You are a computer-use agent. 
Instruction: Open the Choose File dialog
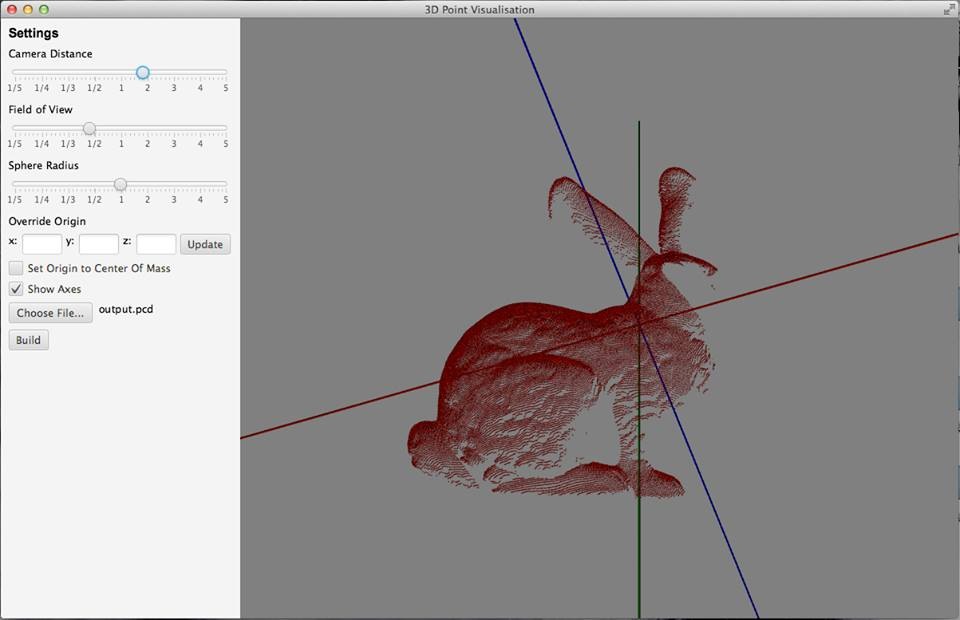(x=50, y=313)
